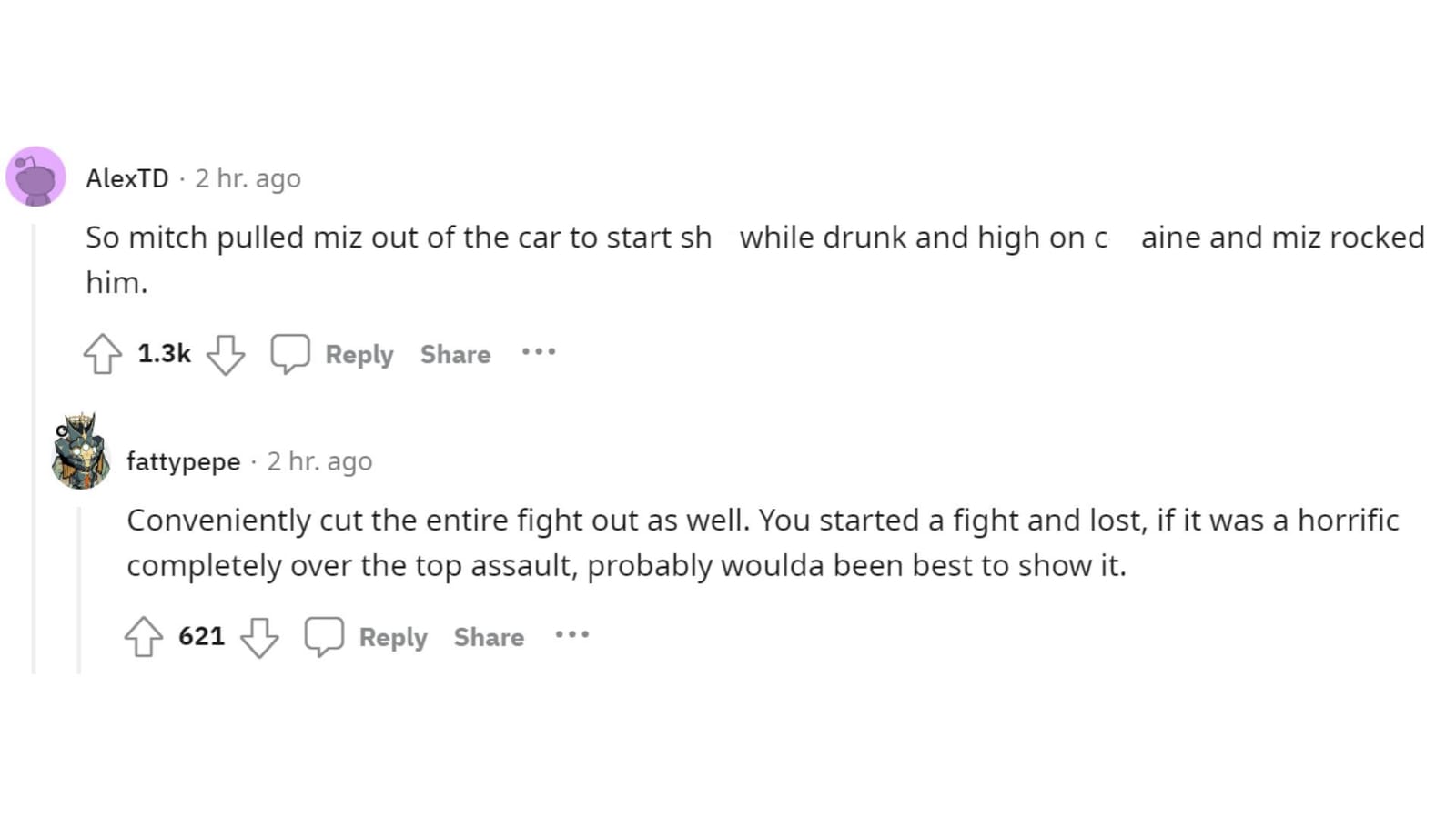
Task: Open AlexTD's user profile name
Action: tap(127, 178)
